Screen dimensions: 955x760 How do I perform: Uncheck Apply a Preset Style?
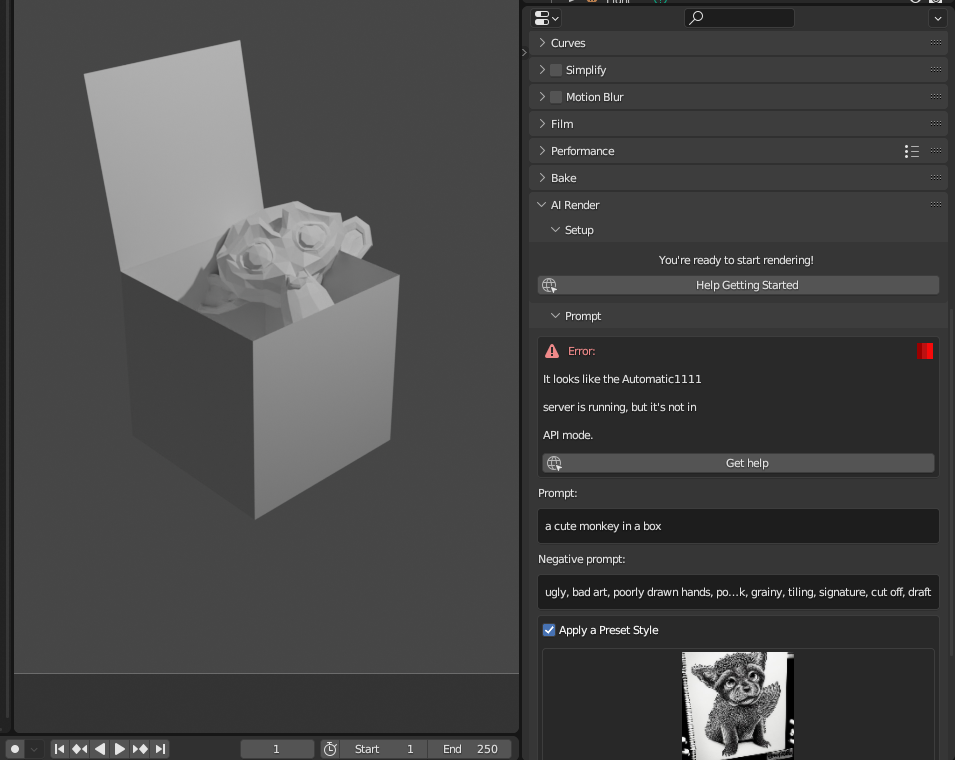point(549,630)
